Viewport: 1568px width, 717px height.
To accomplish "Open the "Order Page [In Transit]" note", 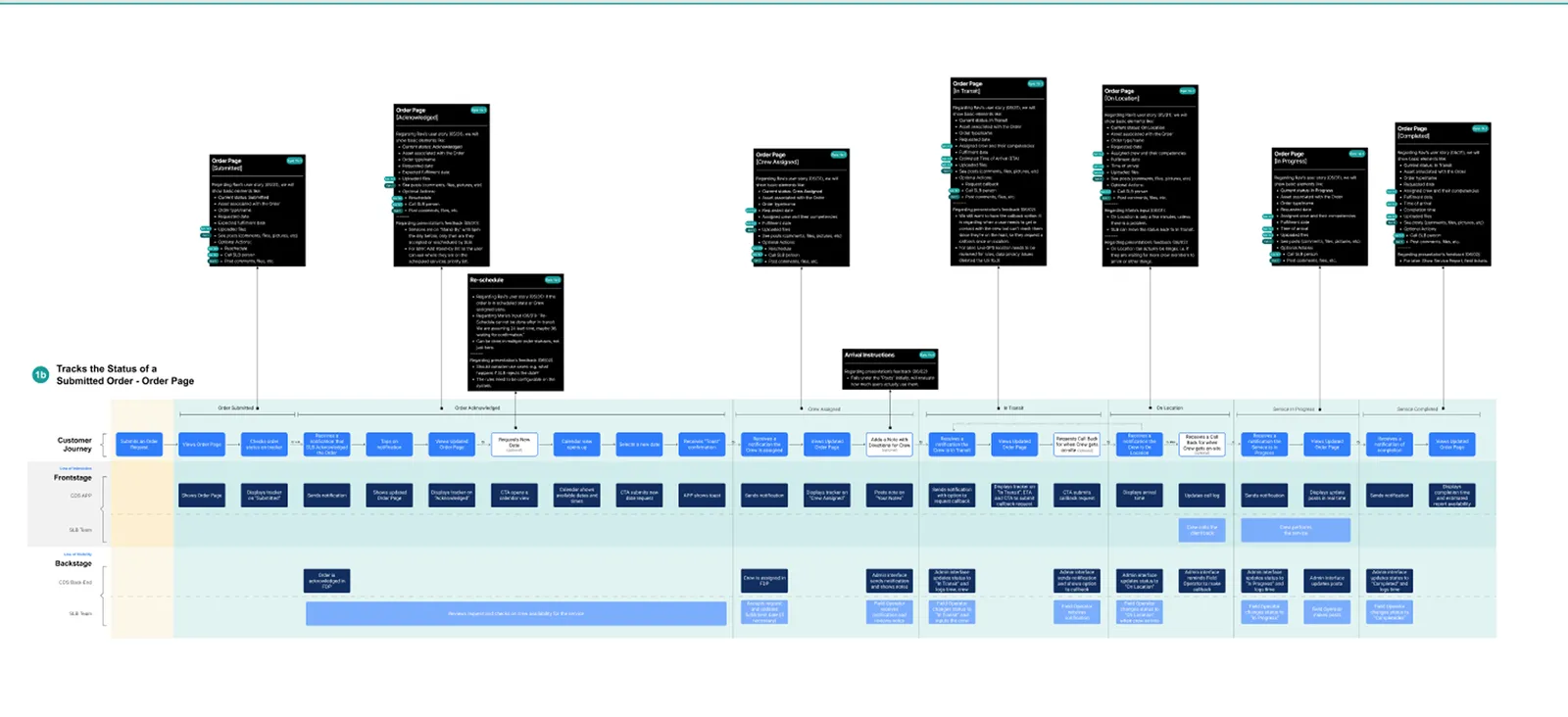I will 999,171.
